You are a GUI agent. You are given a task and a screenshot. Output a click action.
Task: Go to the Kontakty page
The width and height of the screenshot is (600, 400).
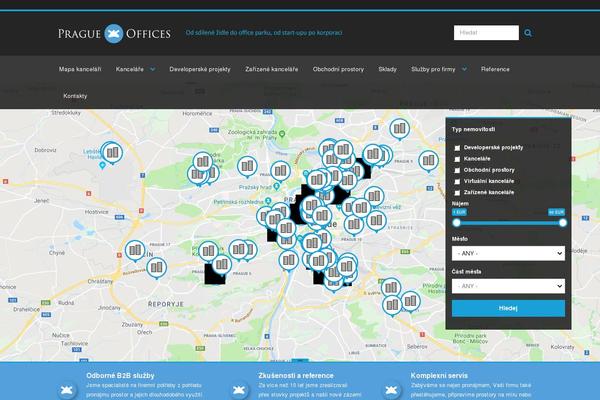coord(75,96)
